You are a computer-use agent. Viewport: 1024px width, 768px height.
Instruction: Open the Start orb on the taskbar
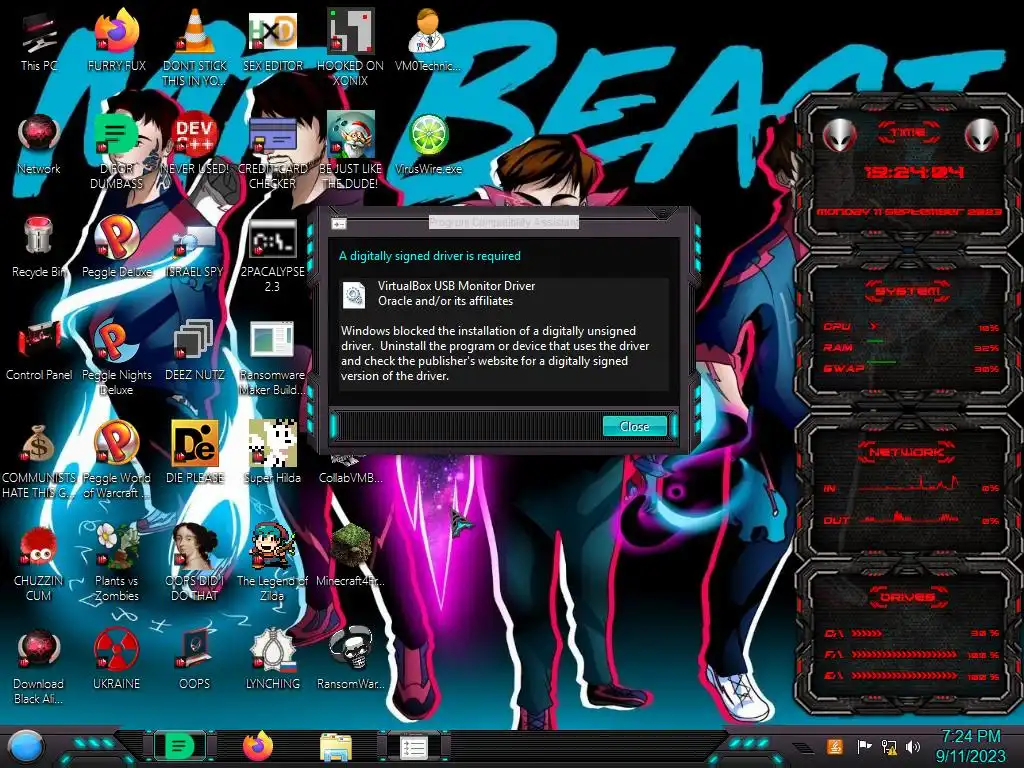pyautogui.click(x=26, y=747)
